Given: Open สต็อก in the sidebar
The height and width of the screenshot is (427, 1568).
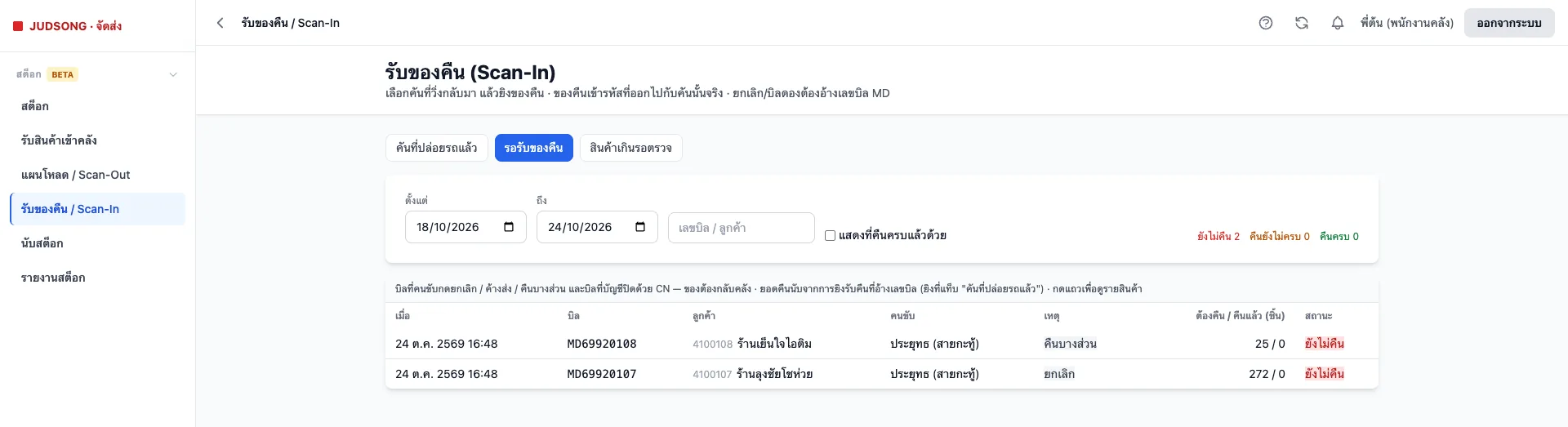Looking at the screenshot, I should coord(97,106).
